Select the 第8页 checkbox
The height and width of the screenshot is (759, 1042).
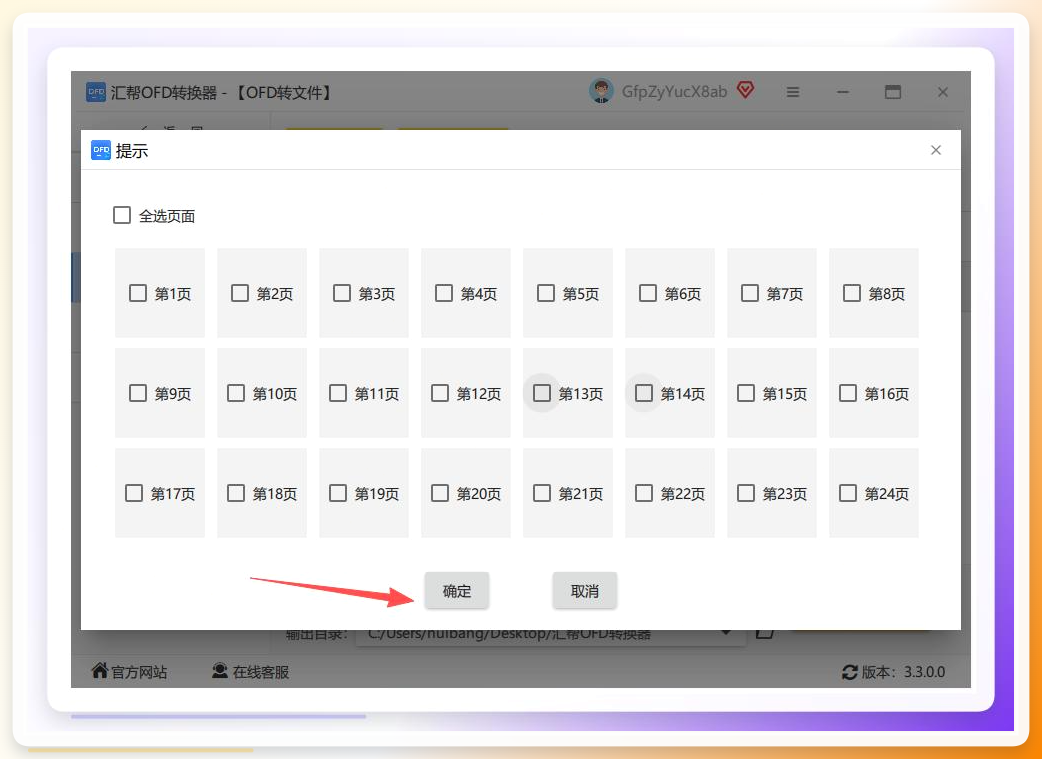tap(852, 293)
